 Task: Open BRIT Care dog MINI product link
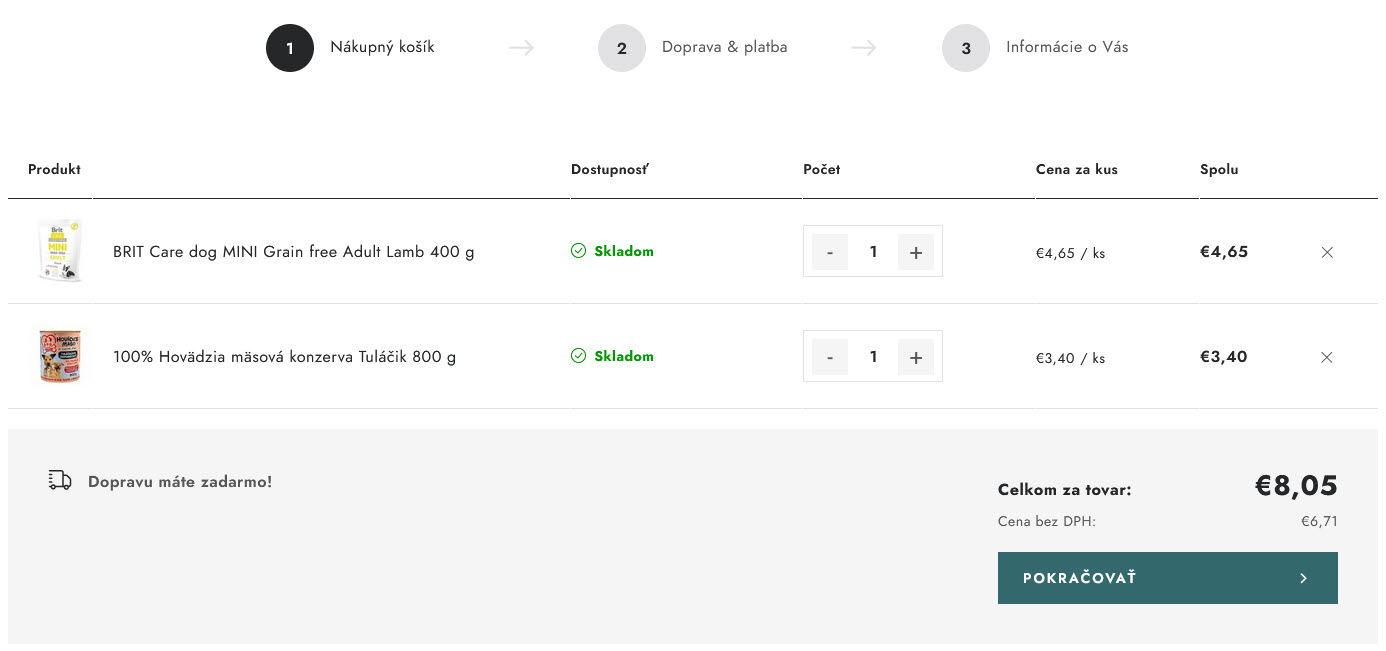coord(294,252)
